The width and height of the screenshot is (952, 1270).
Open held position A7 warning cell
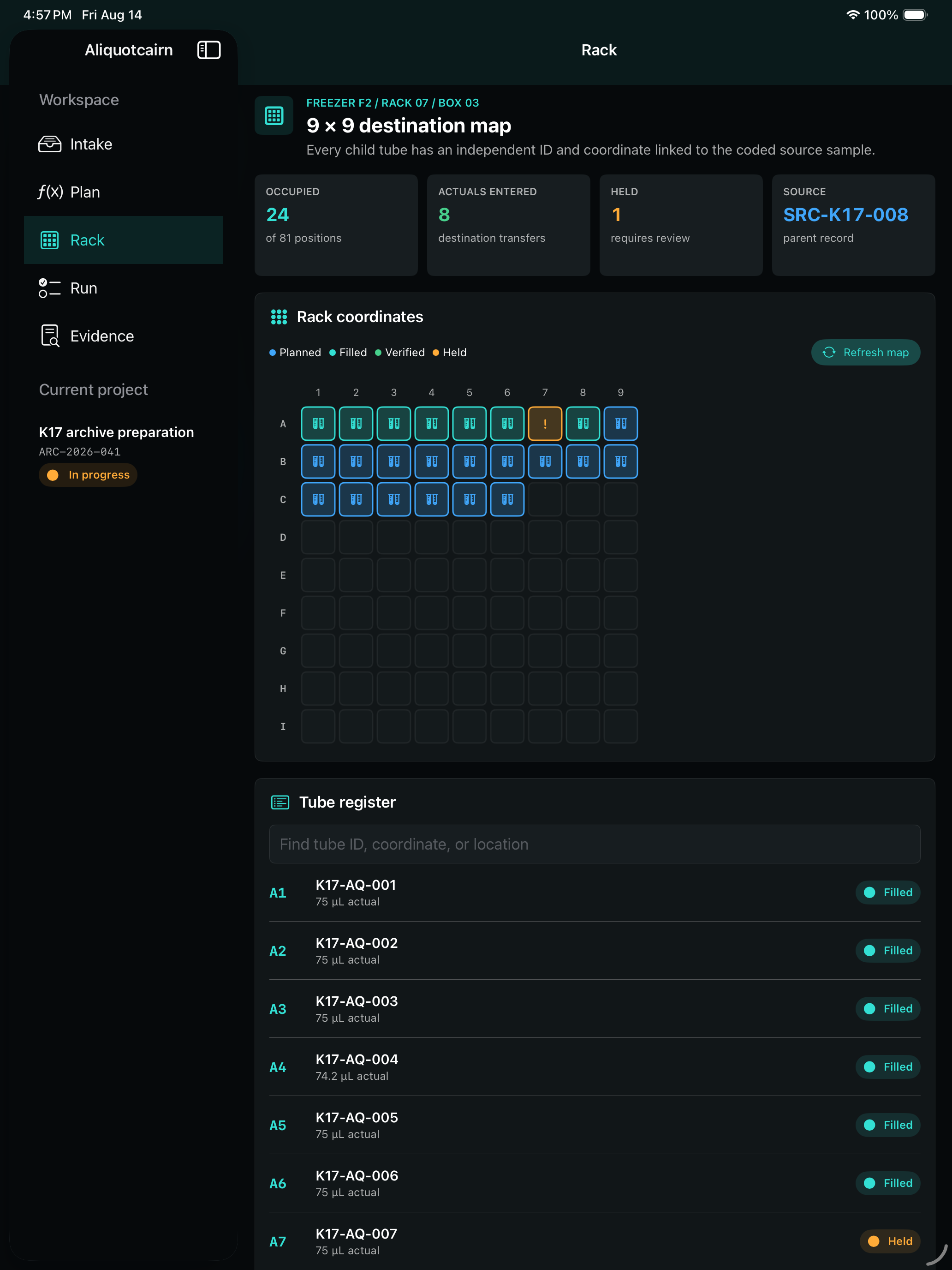point(545,424)
